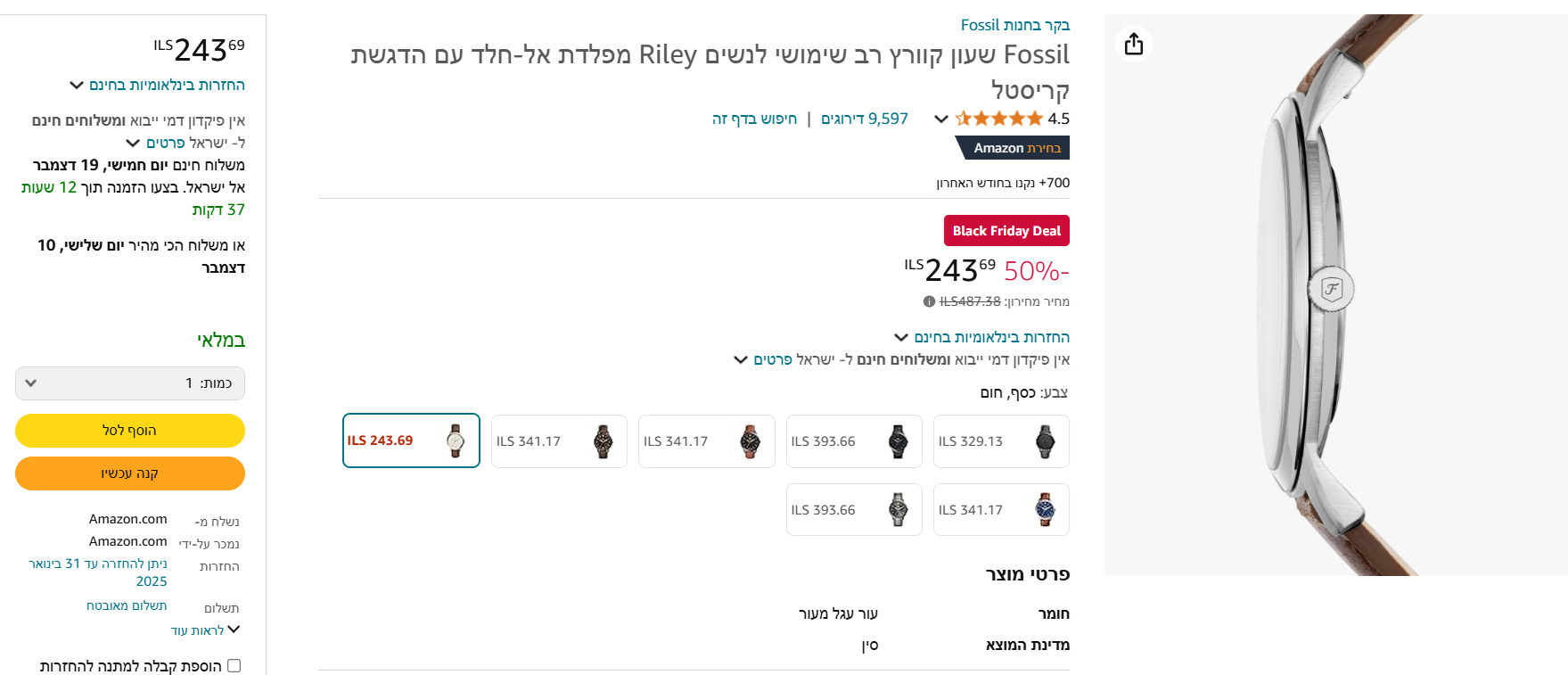Pick the silver steel-band ILS 393.66 variant

coord(854,509)
